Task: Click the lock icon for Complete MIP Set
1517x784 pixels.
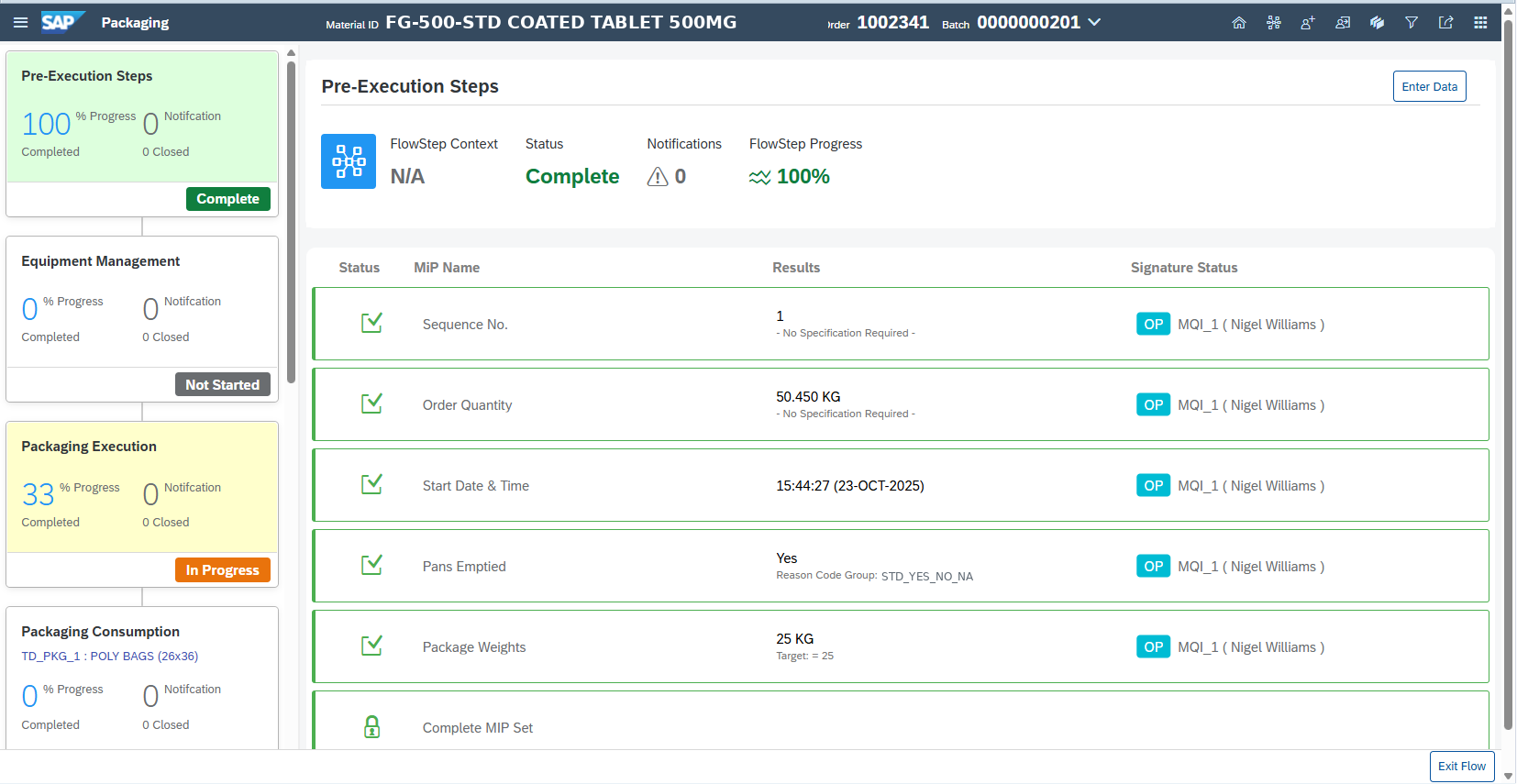Action: pyautogui.click(x=371, y=727)
